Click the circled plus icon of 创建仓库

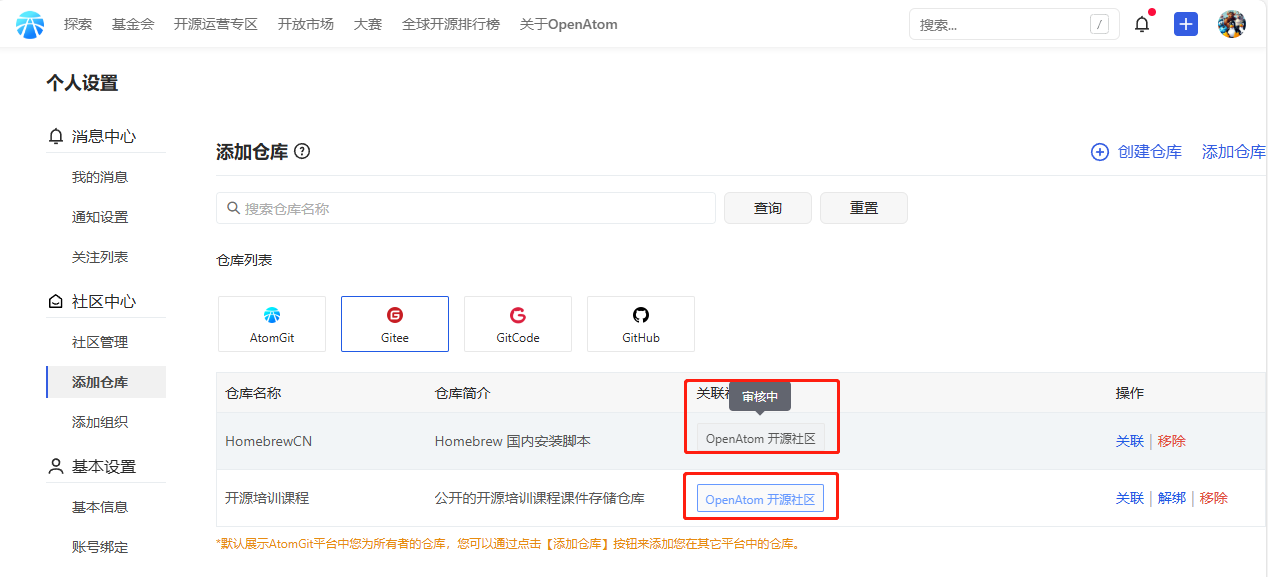click(x=1100, y=152)
